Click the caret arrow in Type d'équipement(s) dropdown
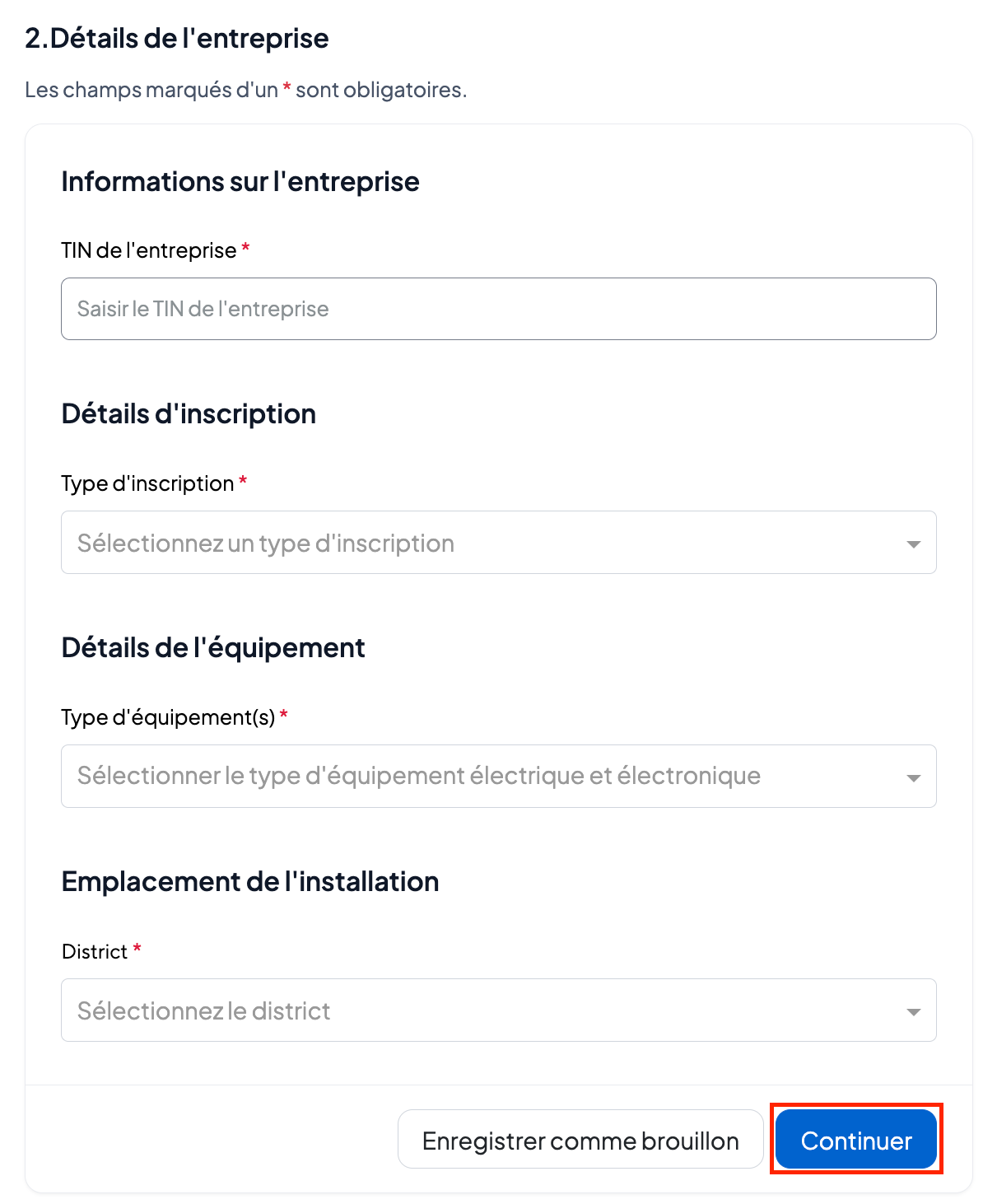997x1204 pixels. pos(913,777)
